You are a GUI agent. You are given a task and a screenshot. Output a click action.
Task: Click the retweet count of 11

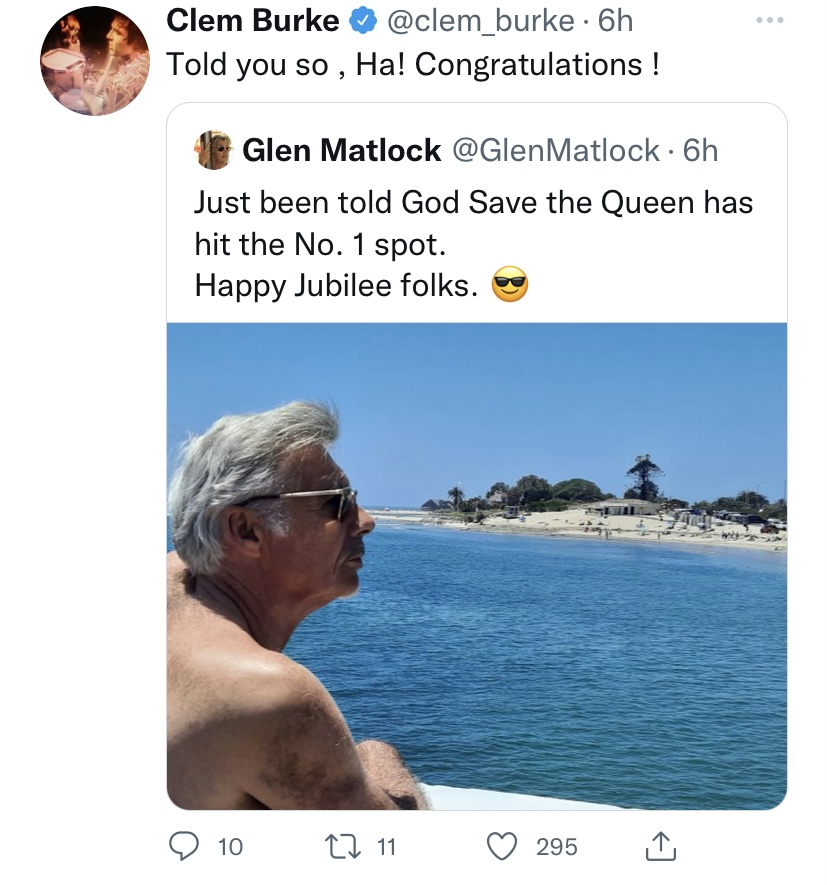pyautogui.click(x=386, y=846)
